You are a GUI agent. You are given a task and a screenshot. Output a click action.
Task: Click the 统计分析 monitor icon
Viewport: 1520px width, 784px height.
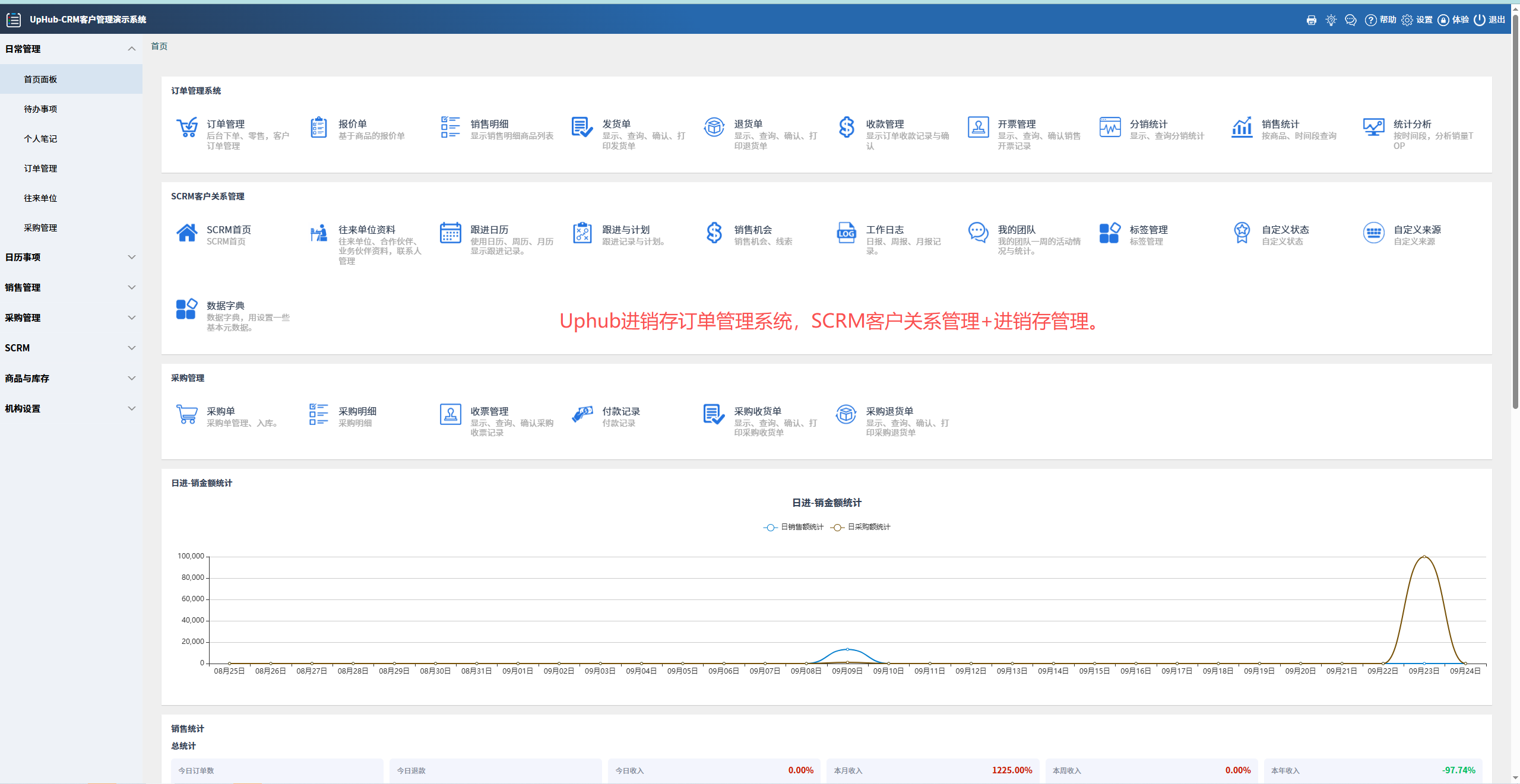(x=1373, y=127)
